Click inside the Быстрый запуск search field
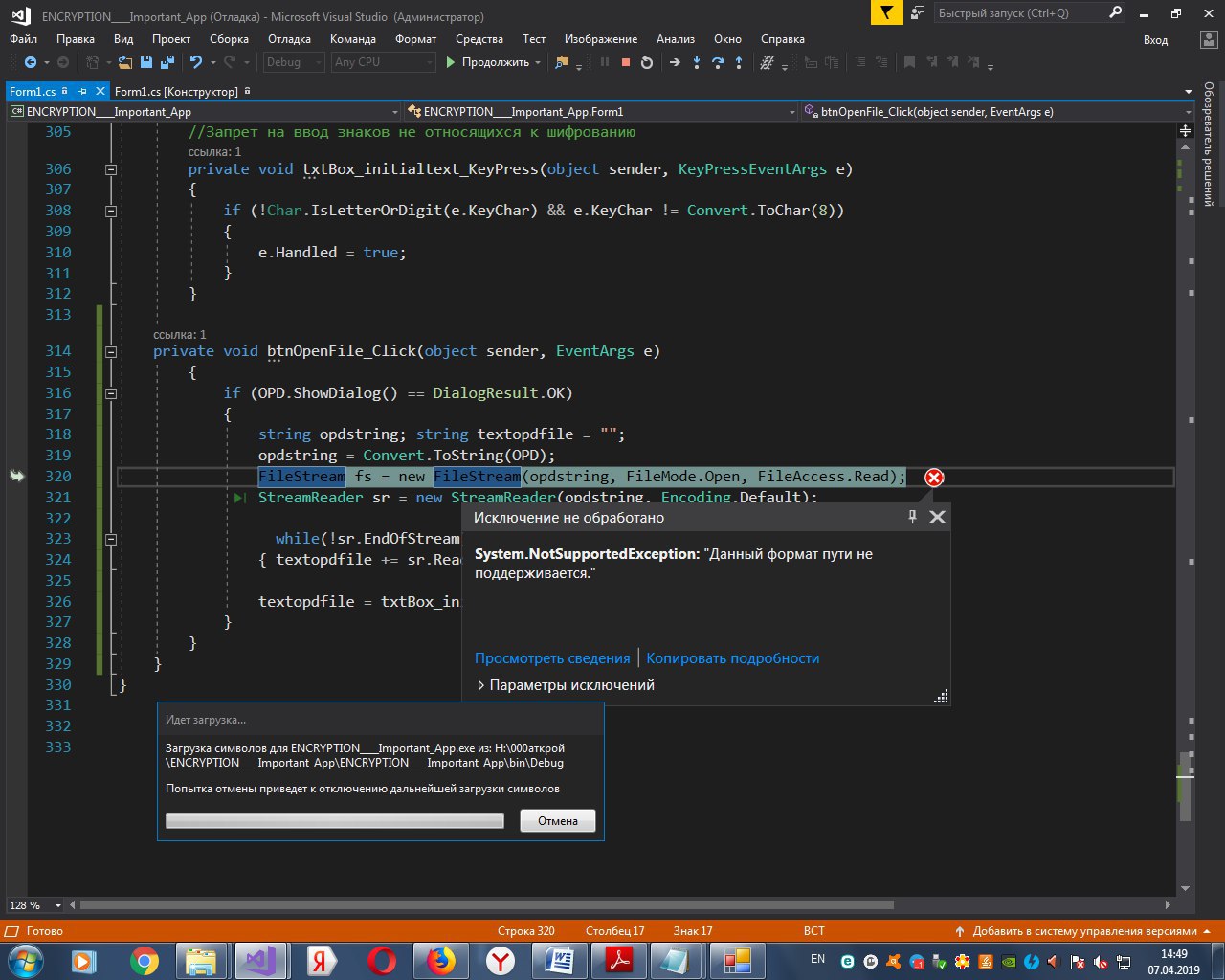Image resolution: width=1225 pixels, height=980 pixels. click(x=1014, y=13)
